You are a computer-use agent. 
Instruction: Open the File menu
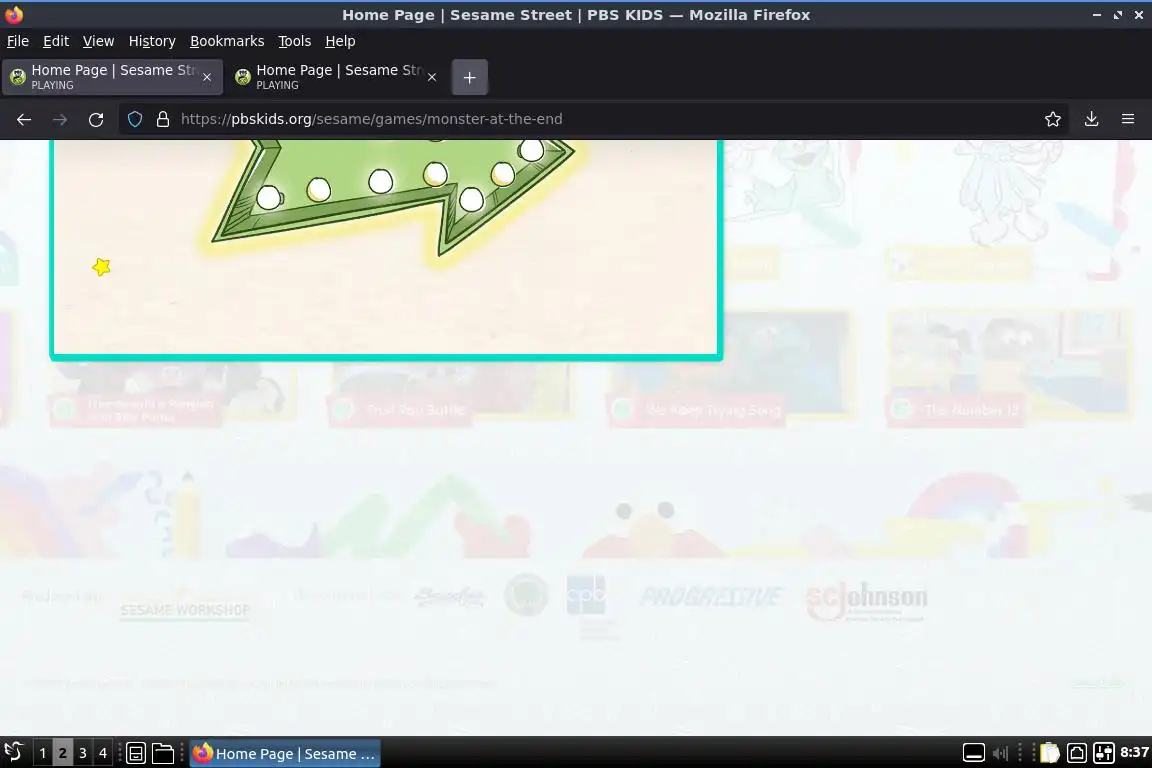pyautogui.click(x=18, y=41)
